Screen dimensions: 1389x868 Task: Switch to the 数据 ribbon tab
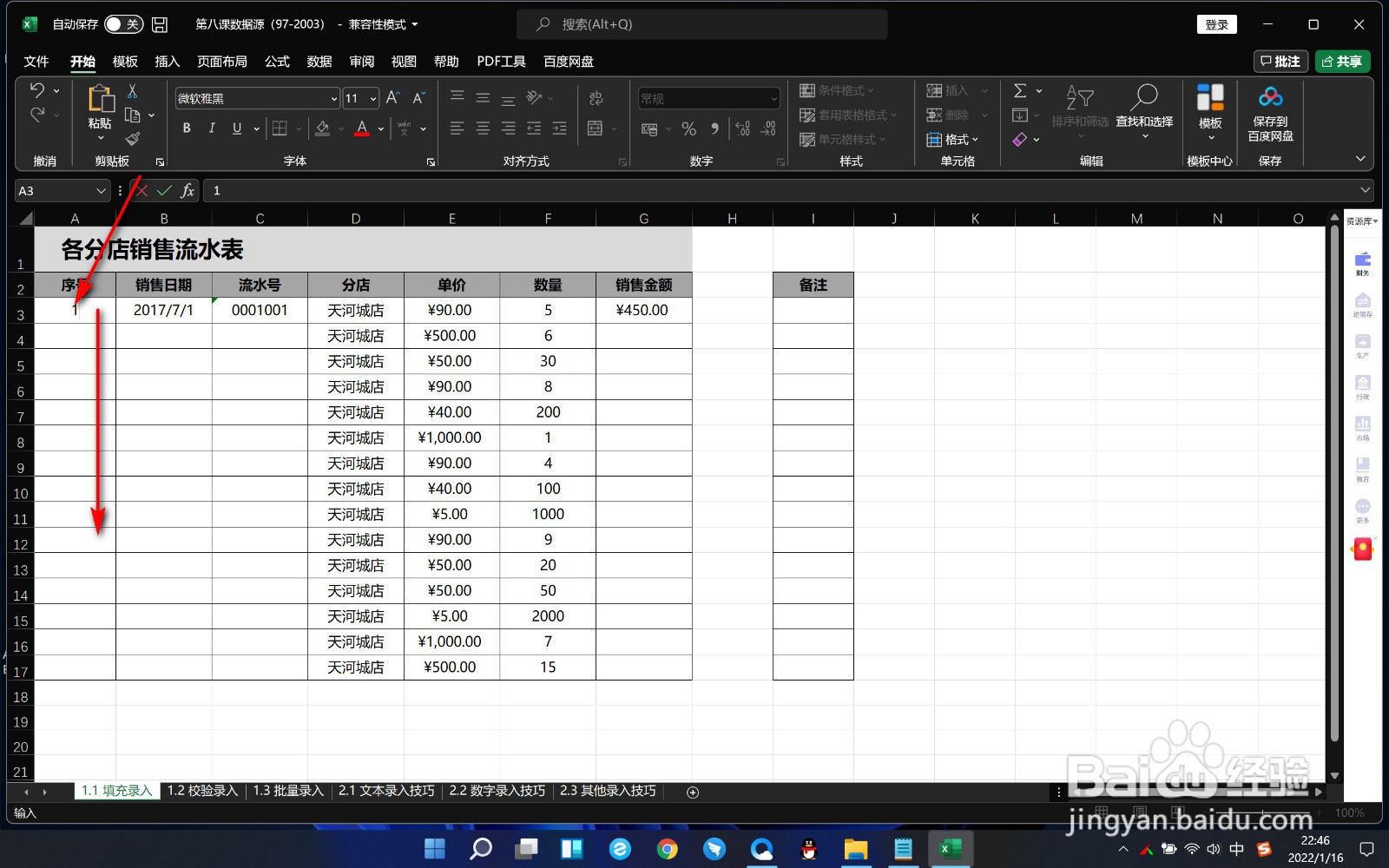coord(319,62)
